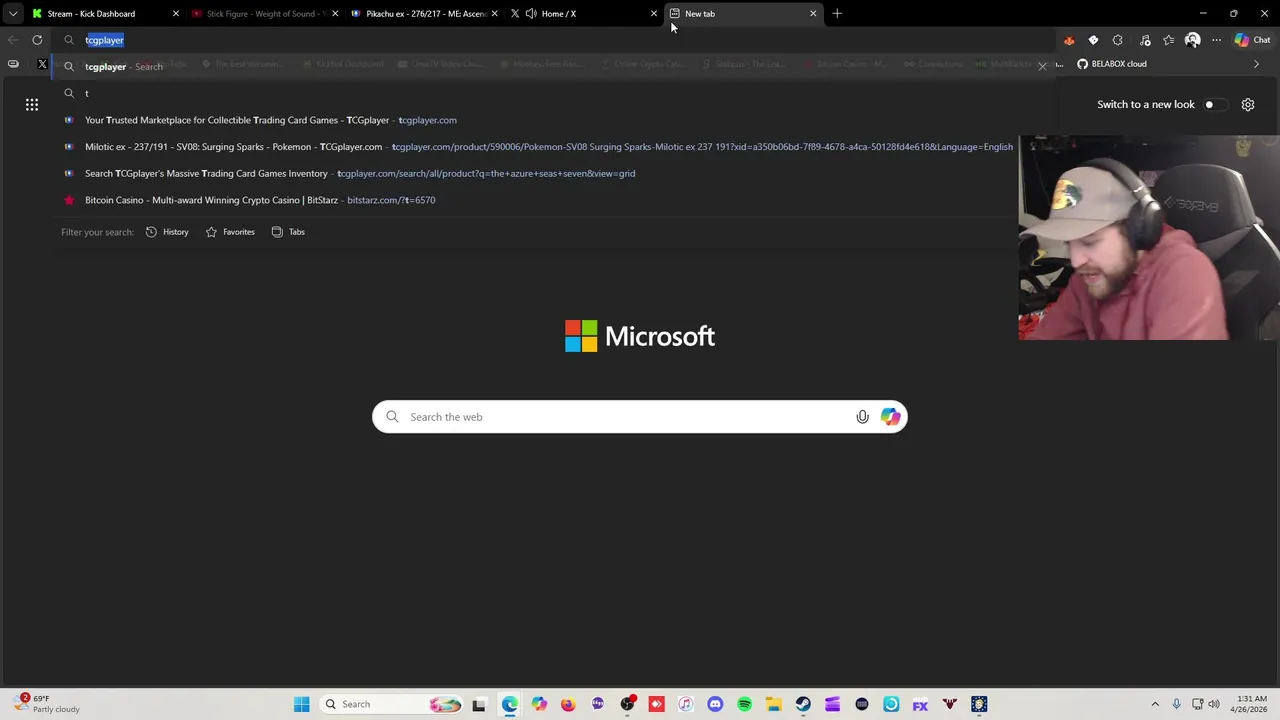The width and height of the screenshot is (1280, 720).
Task: Open Copilot icon in web search box
Action: [890, 417]
